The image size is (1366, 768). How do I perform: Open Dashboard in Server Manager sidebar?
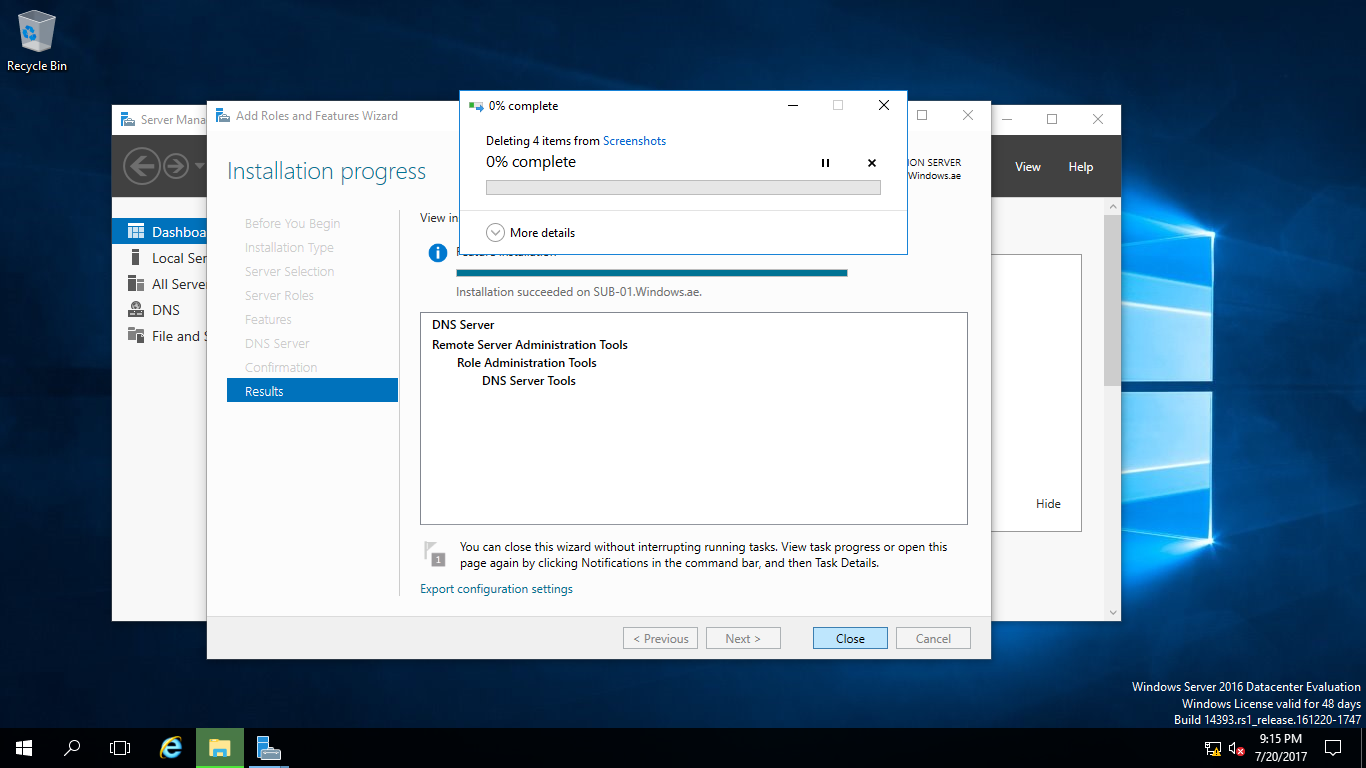pyautogui.click(x=160, y=232)
